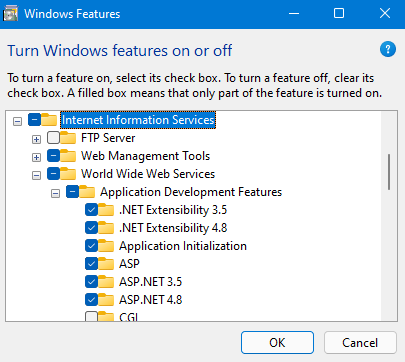Click the Internet Information Services folder icon
The height and width of the screenshot is (362, 405).
click(x=49, y=119)
